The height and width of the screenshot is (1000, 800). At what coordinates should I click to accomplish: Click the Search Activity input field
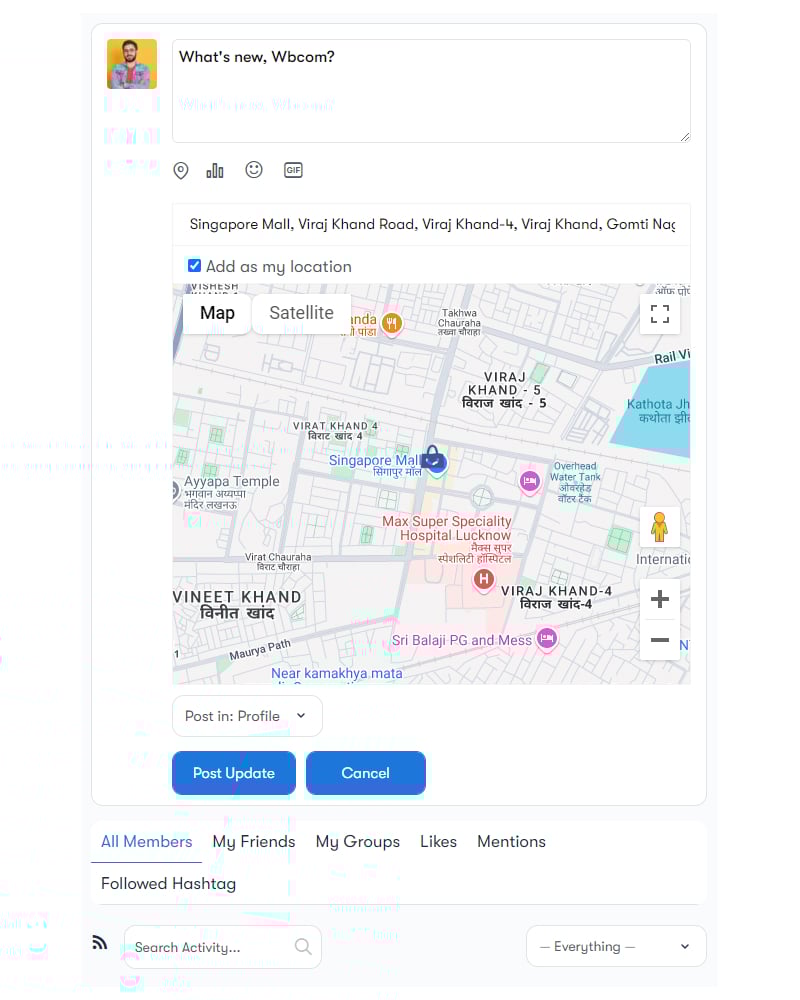(x=212, y=947)
